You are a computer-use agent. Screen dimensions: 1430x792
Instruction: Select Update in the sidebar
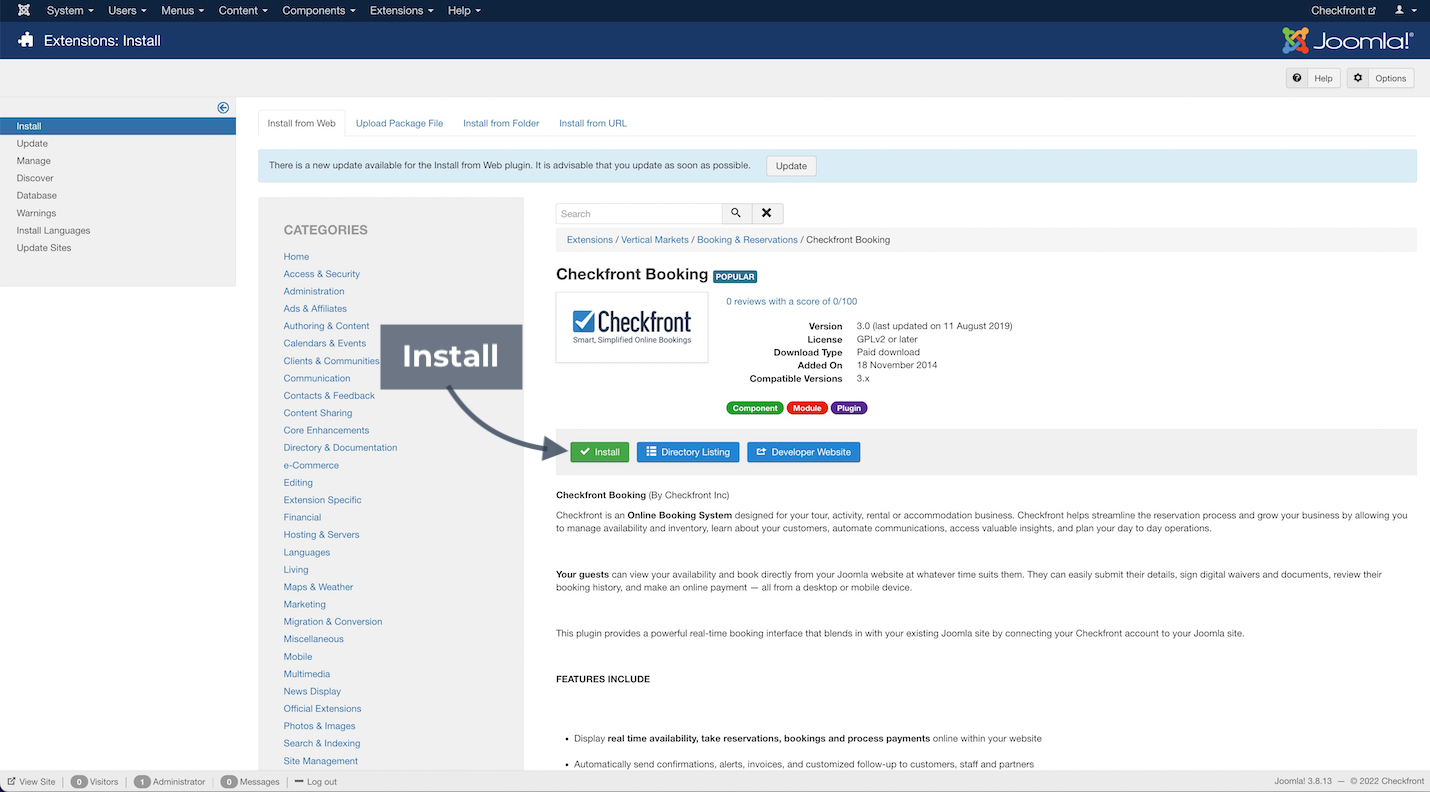[x=32, y=143]
